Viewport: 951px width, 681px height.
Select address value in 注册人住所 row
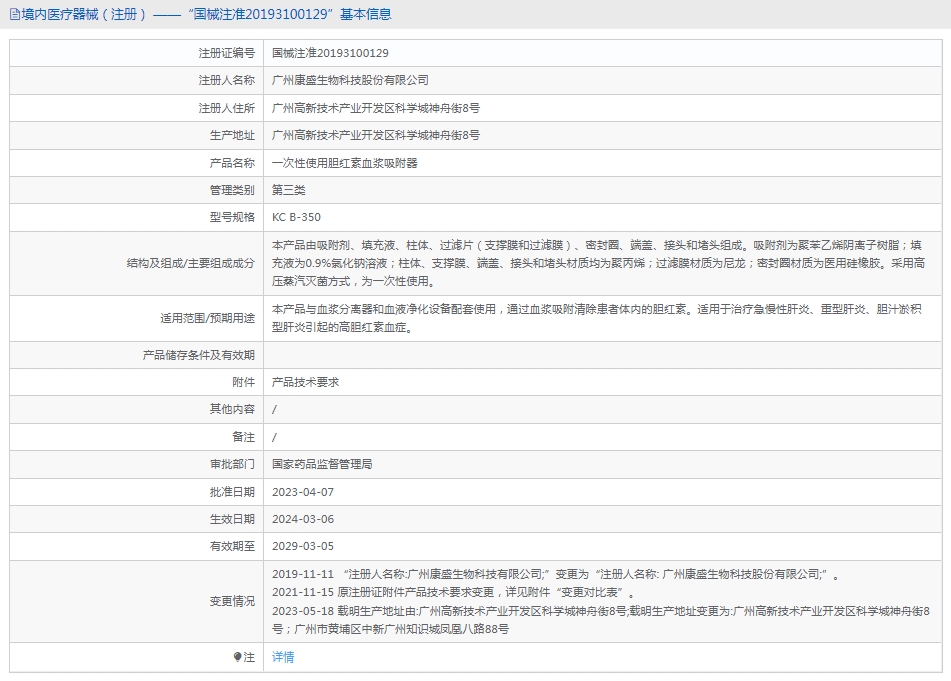[375, 108]
